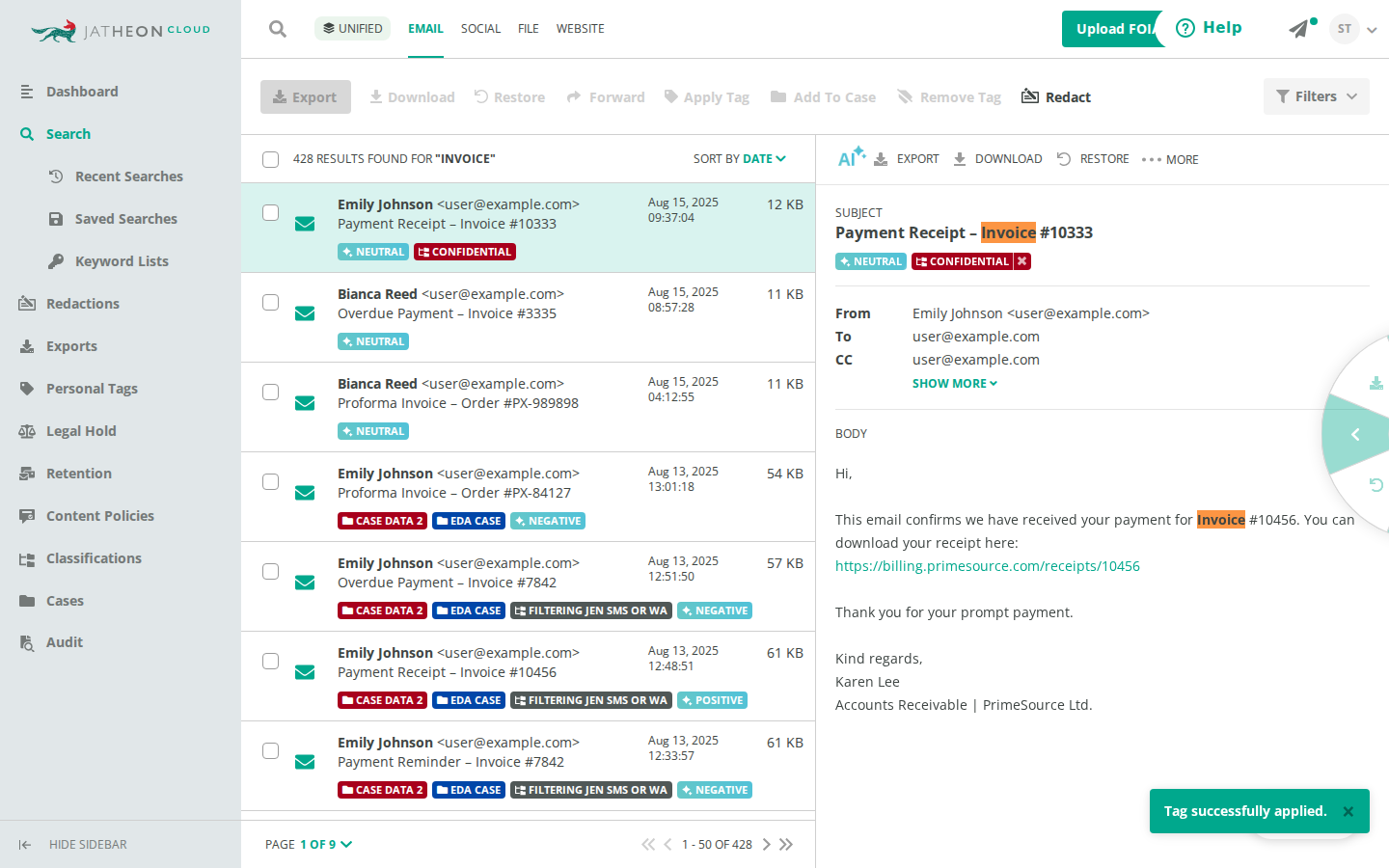
Task: Remove the CONFIDENTIAL tag with the x icon
Action: pyautogui.click(x=1022, y=261)
